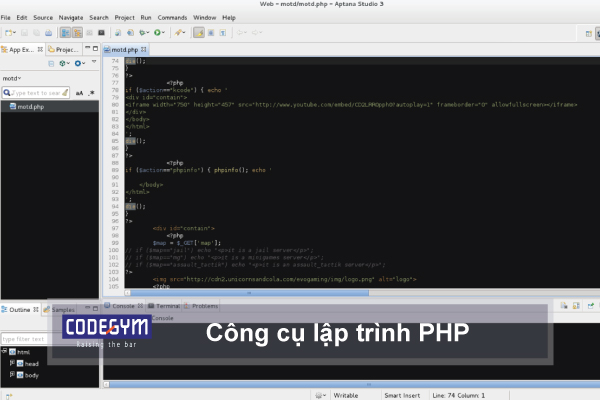The image size is (600, 400).
Task: Click the first Console toolbar icon
Action: tap(564, 305)
